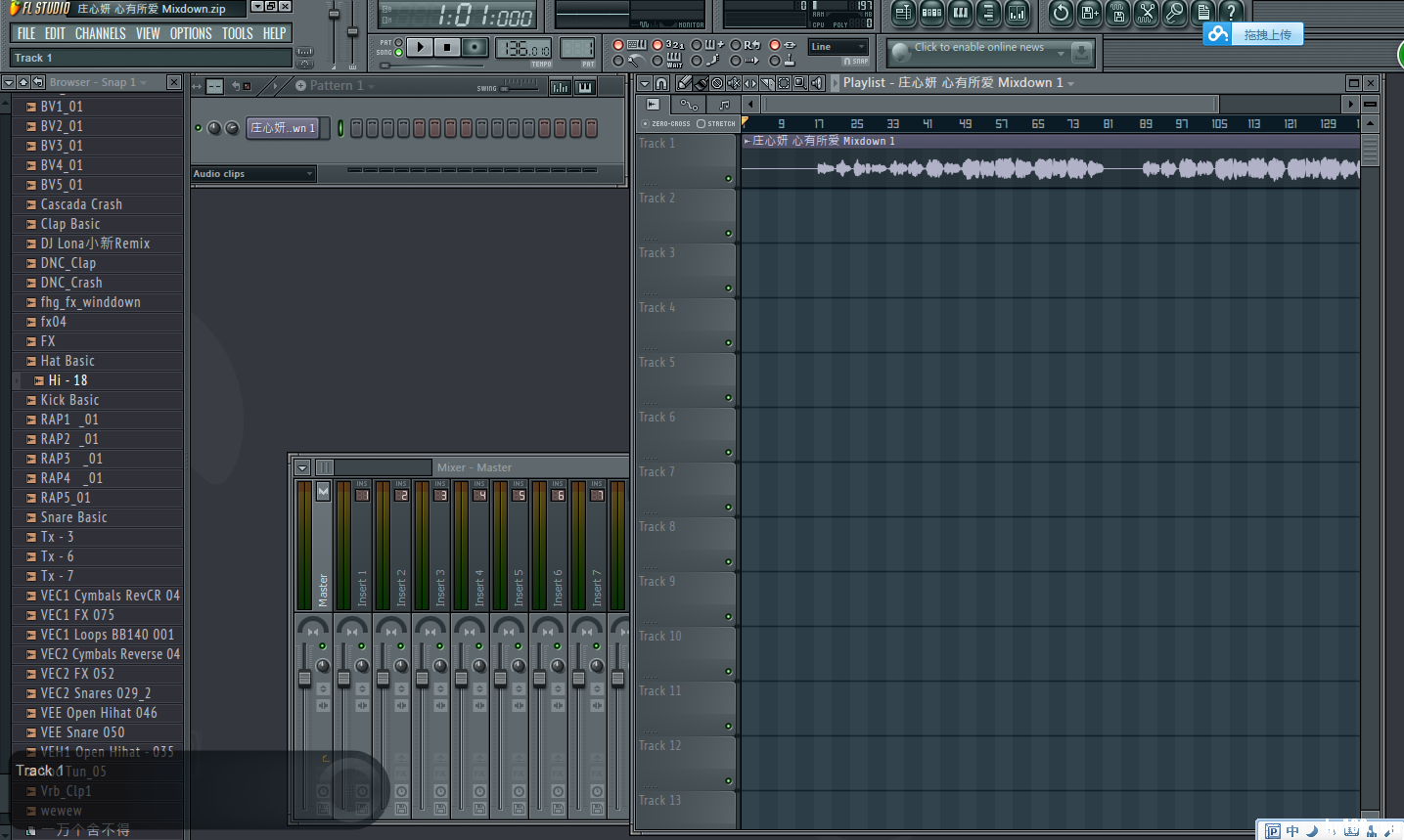Open the VIEW menu
Viewport: 1404px width, 840px height.
click(148, 33)
